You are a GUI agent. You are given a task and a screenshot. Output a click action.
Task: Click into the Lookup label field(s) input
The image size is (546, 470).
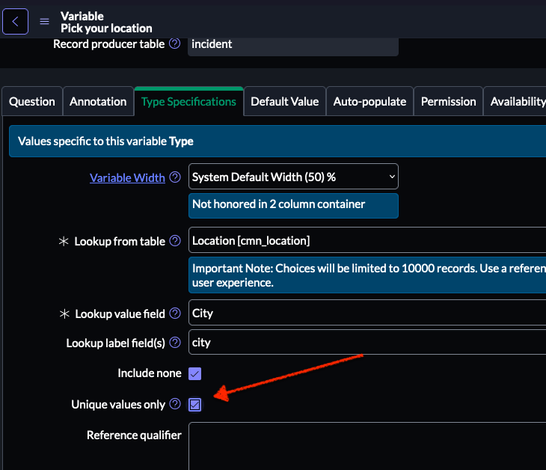(367, 342)
